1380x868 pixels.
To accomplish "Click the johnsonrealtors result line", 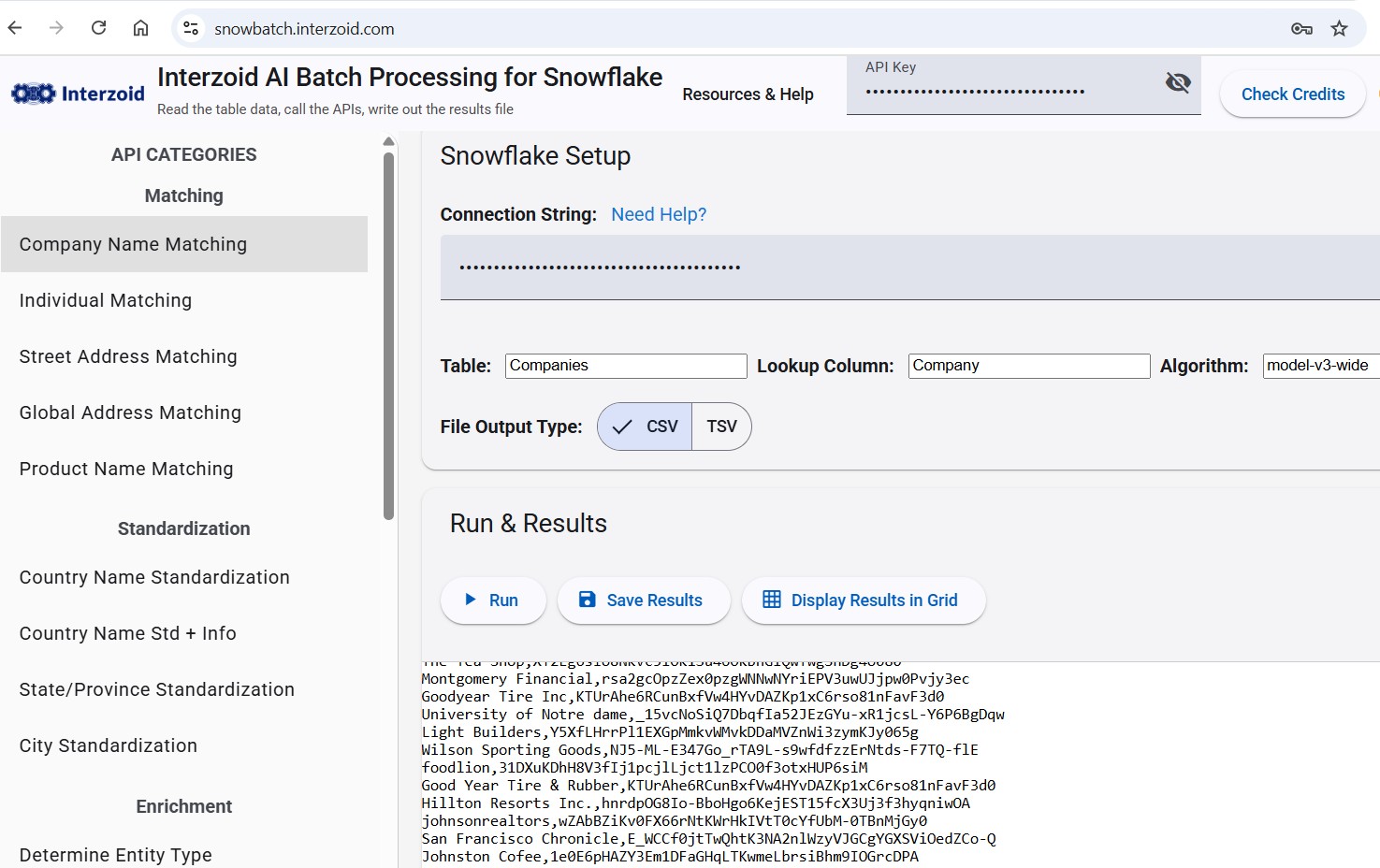I will [x=675, y=821].
